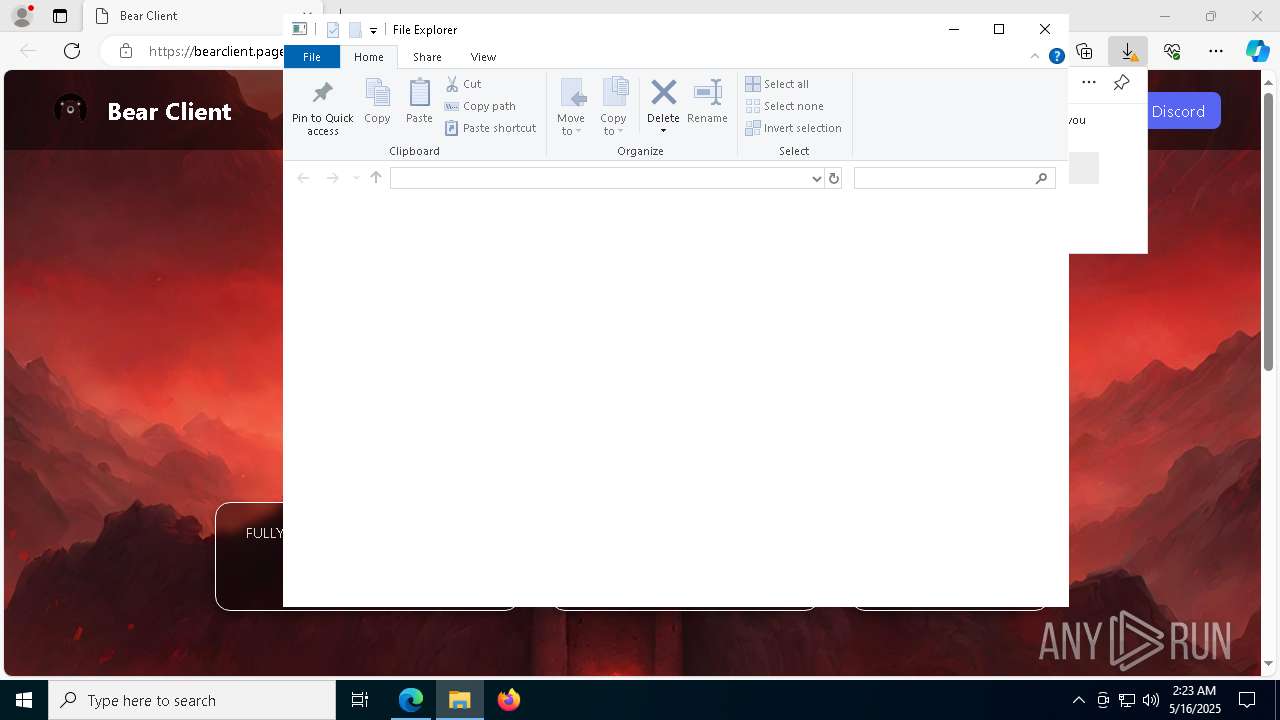Open the Copy to dropdown

[614, 107]
